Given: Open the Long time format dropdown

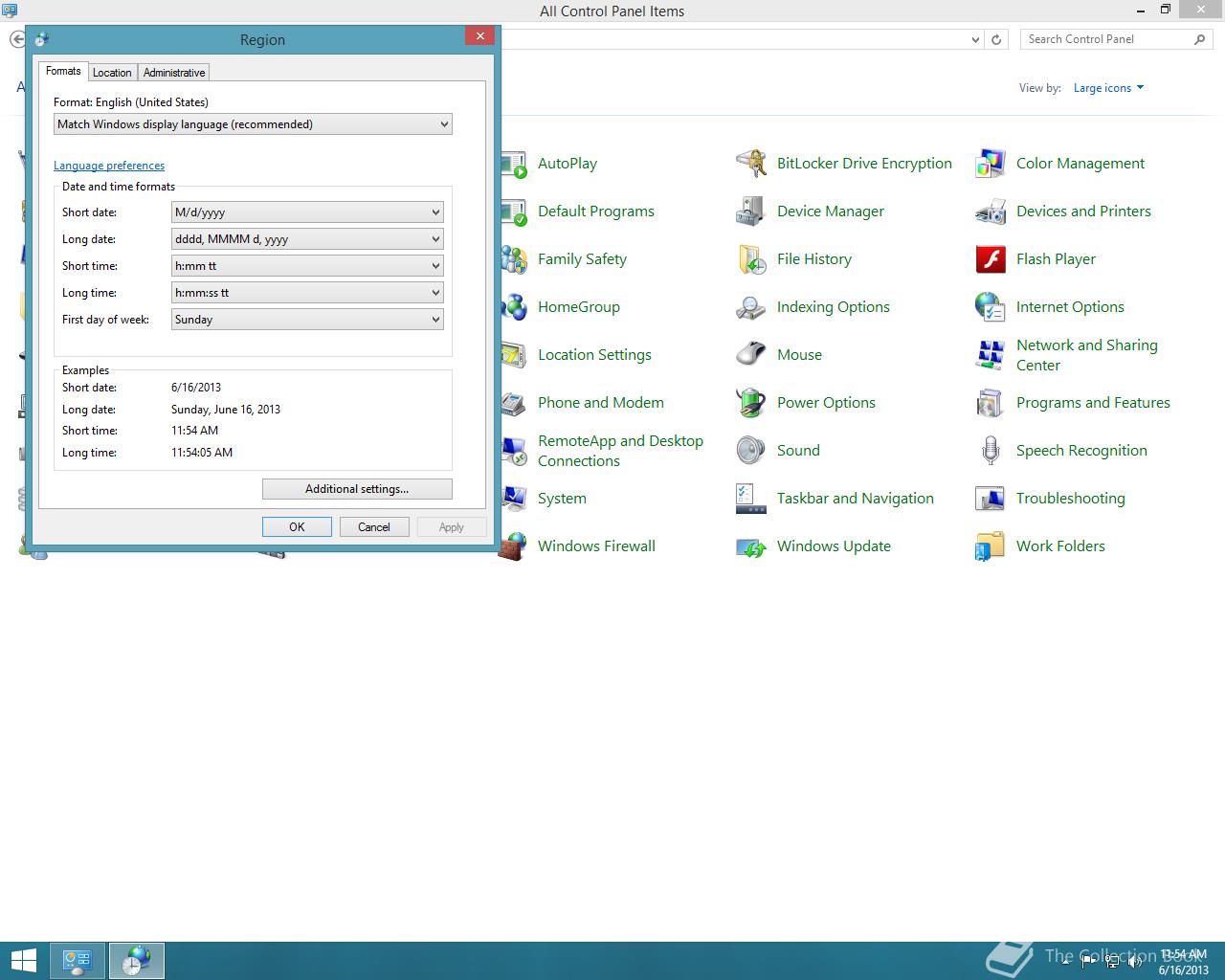Looking at the screenshot, I should [307, 293].
